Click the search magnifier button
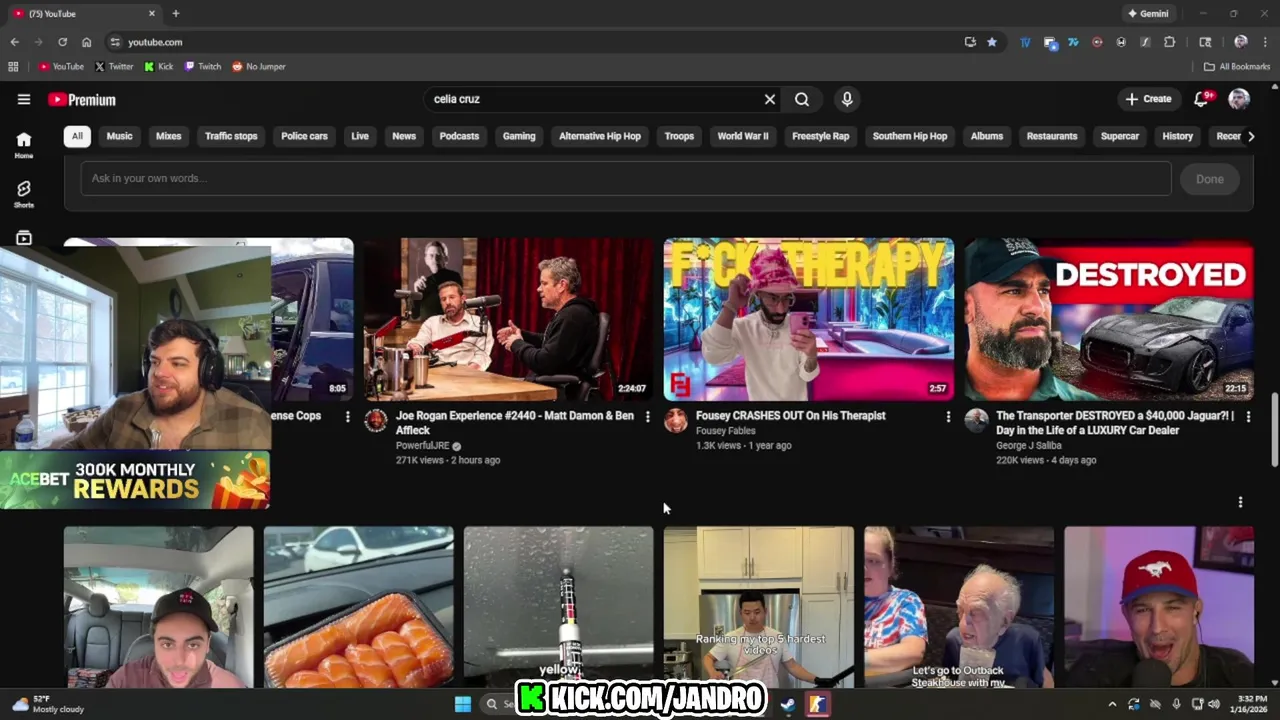 802,99
